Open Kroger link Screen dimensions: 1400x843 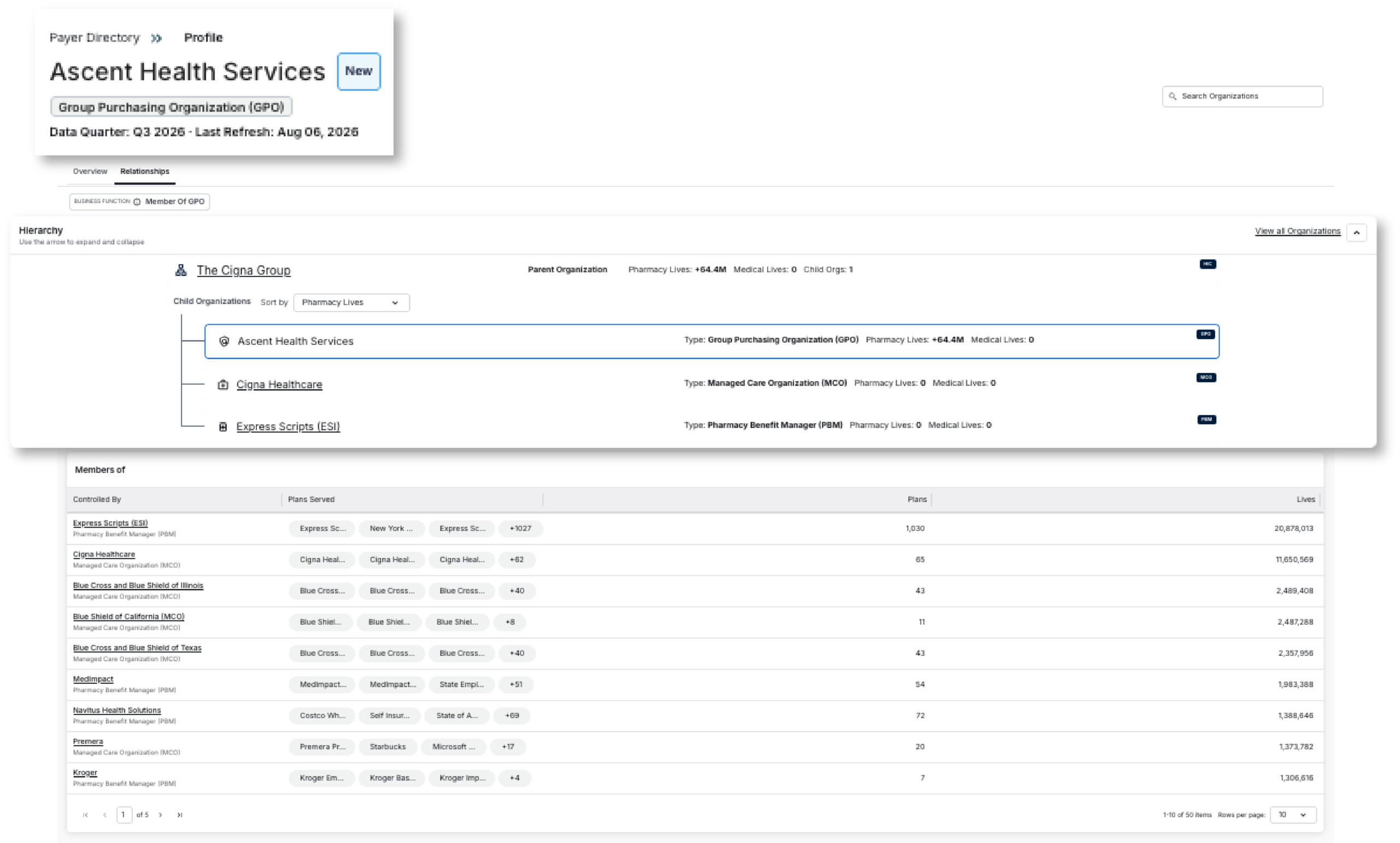85,773
